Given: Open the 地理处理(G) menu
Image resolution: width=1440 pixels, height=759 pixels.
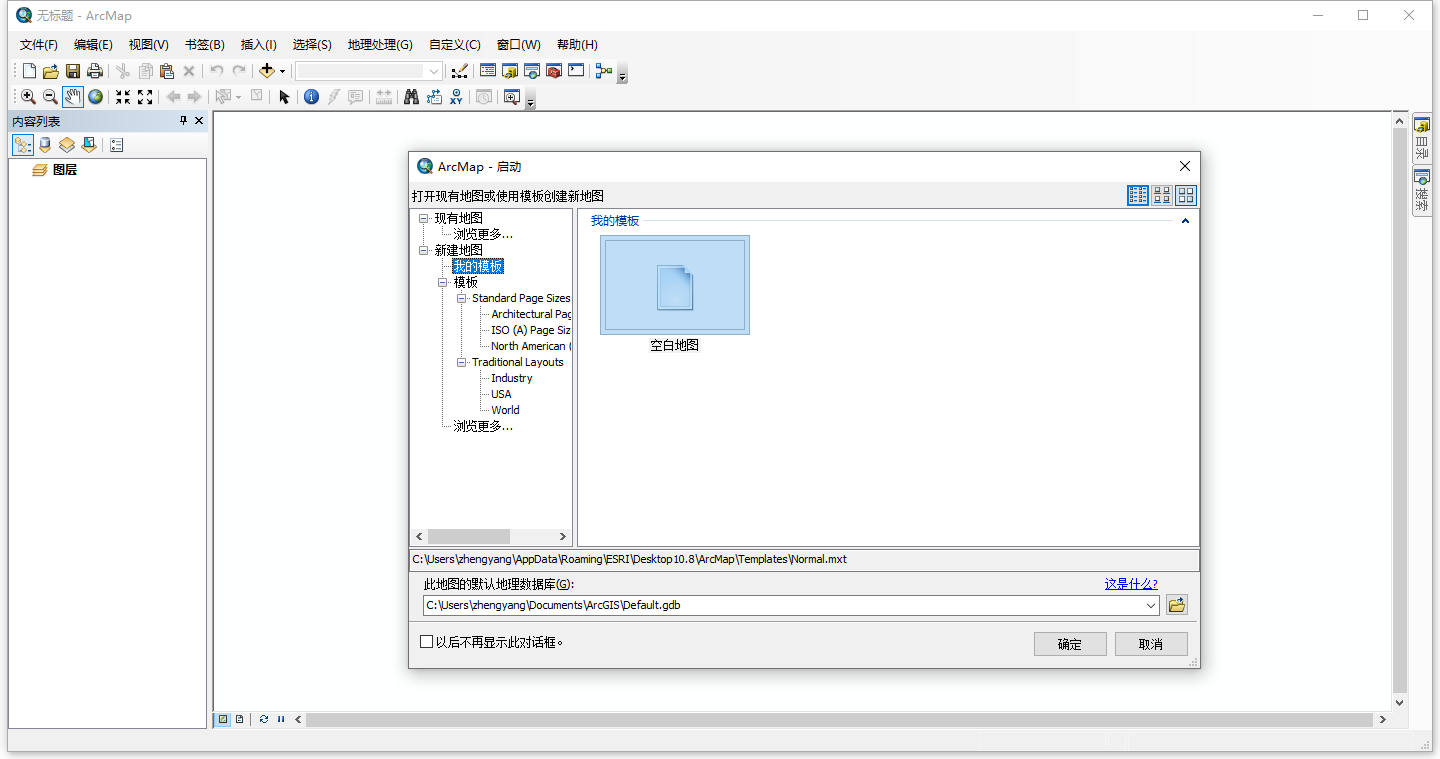Looking at the screenshot, I should coord(380,45).
